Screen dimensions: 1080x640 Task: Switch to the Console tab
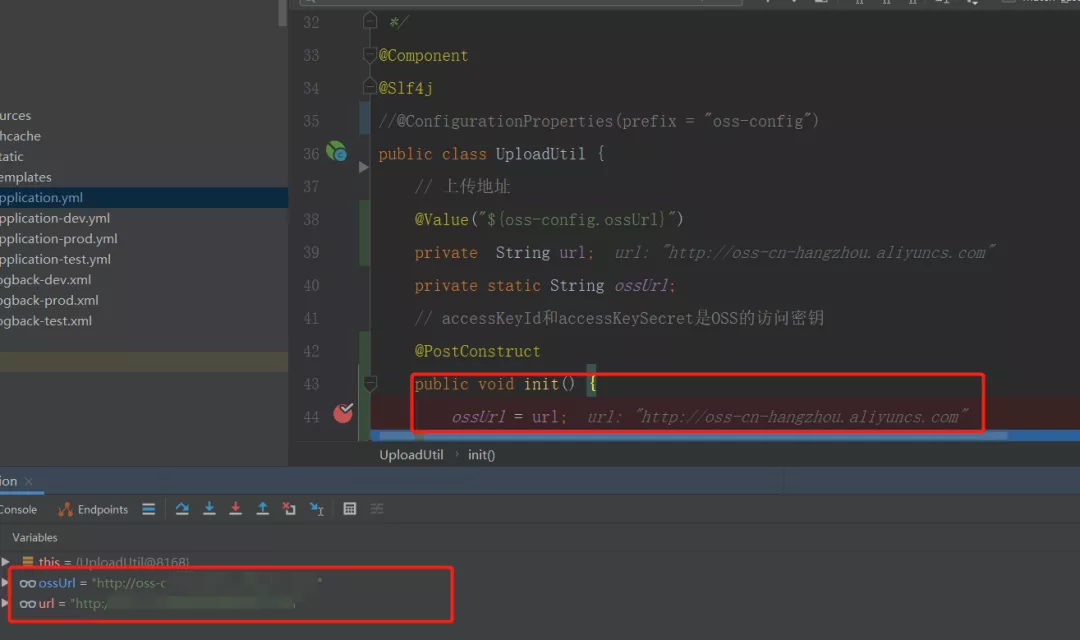(x=19, y=510)
